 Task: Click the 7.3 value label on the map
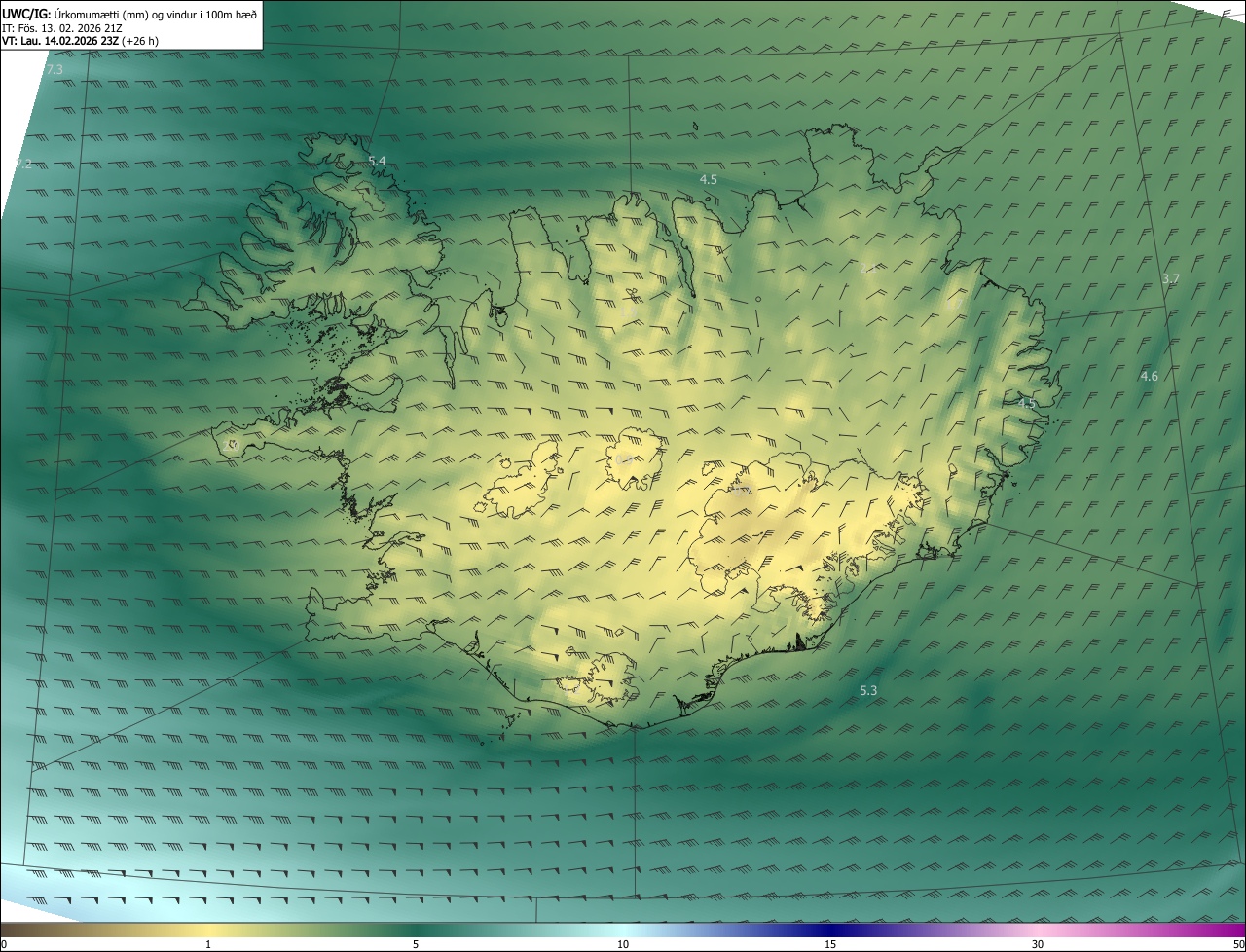55,70
